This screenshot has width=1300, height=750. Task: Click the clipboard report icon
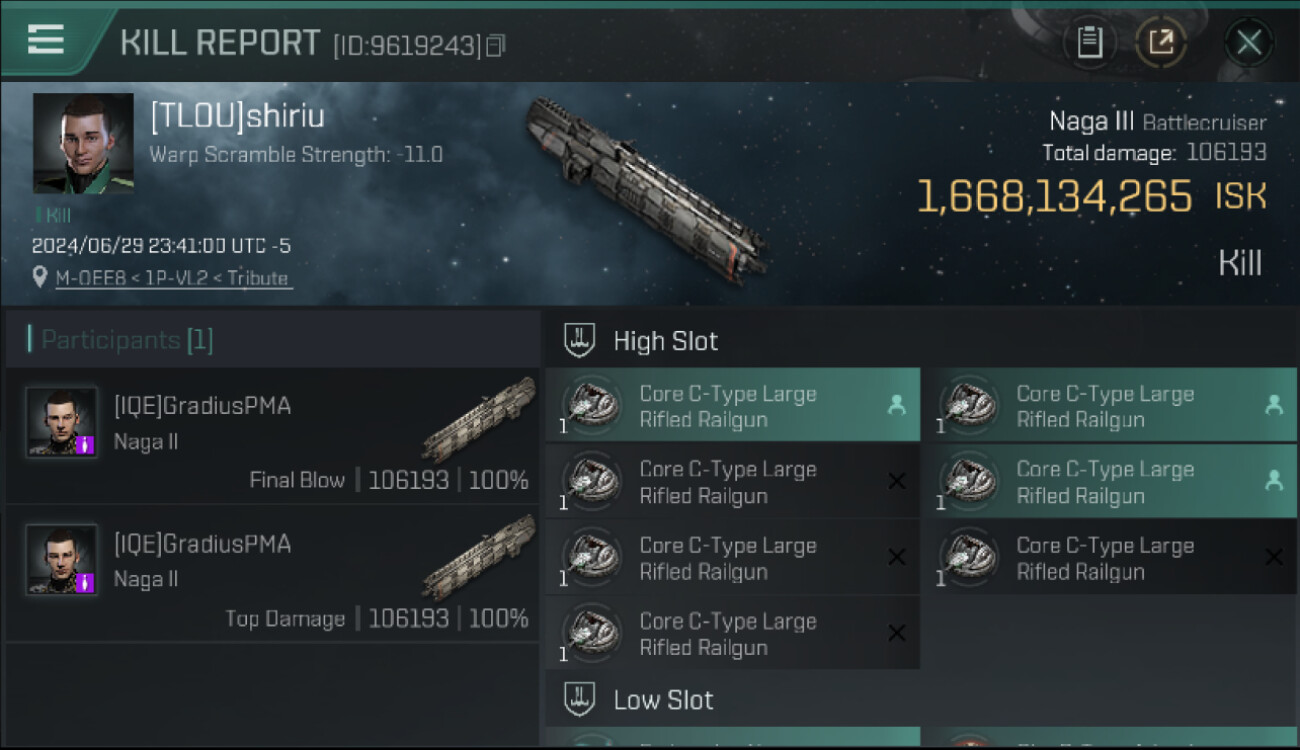[x=1089, y=42]
